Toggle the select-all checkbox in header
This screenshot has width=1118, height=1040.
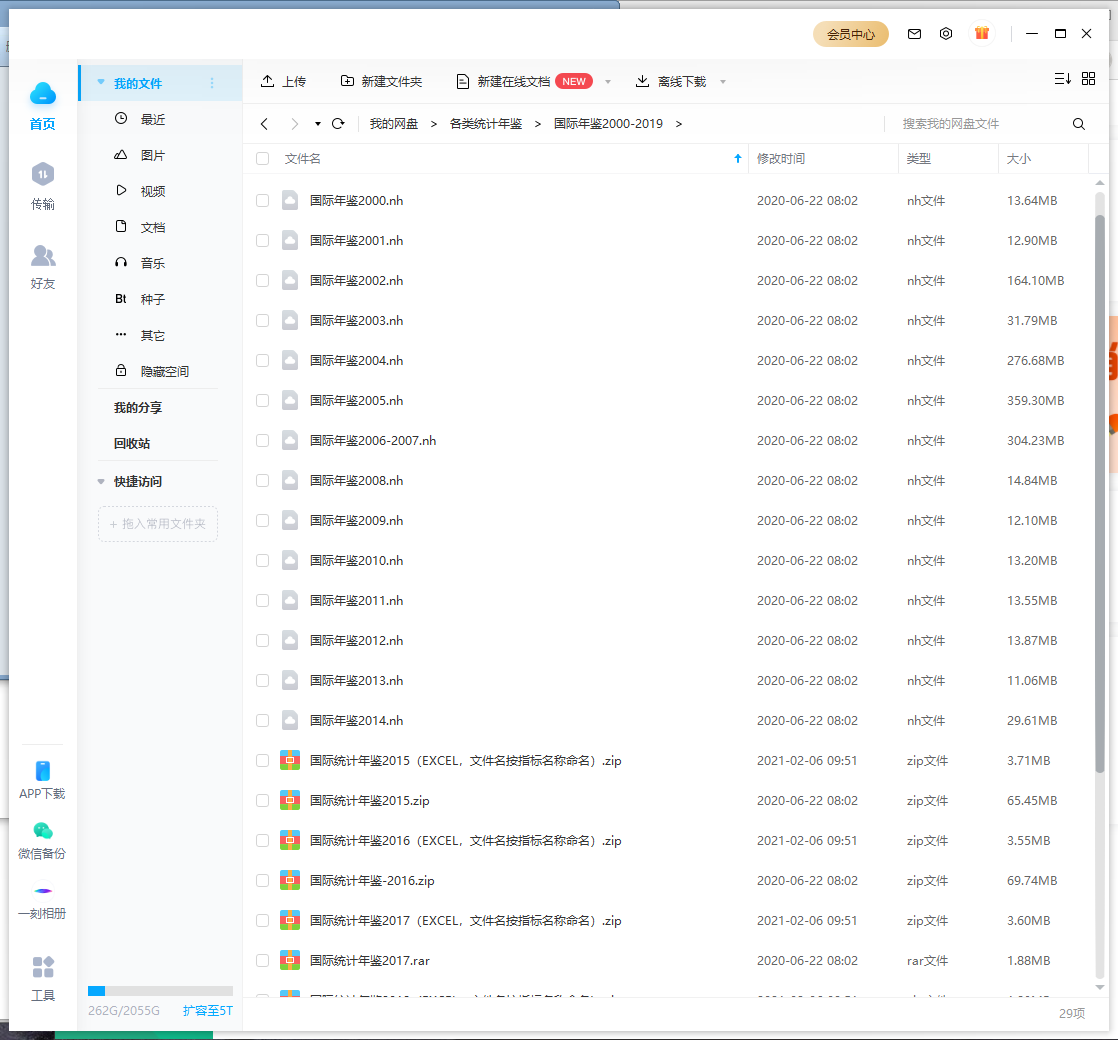click(x=262, y=158)
